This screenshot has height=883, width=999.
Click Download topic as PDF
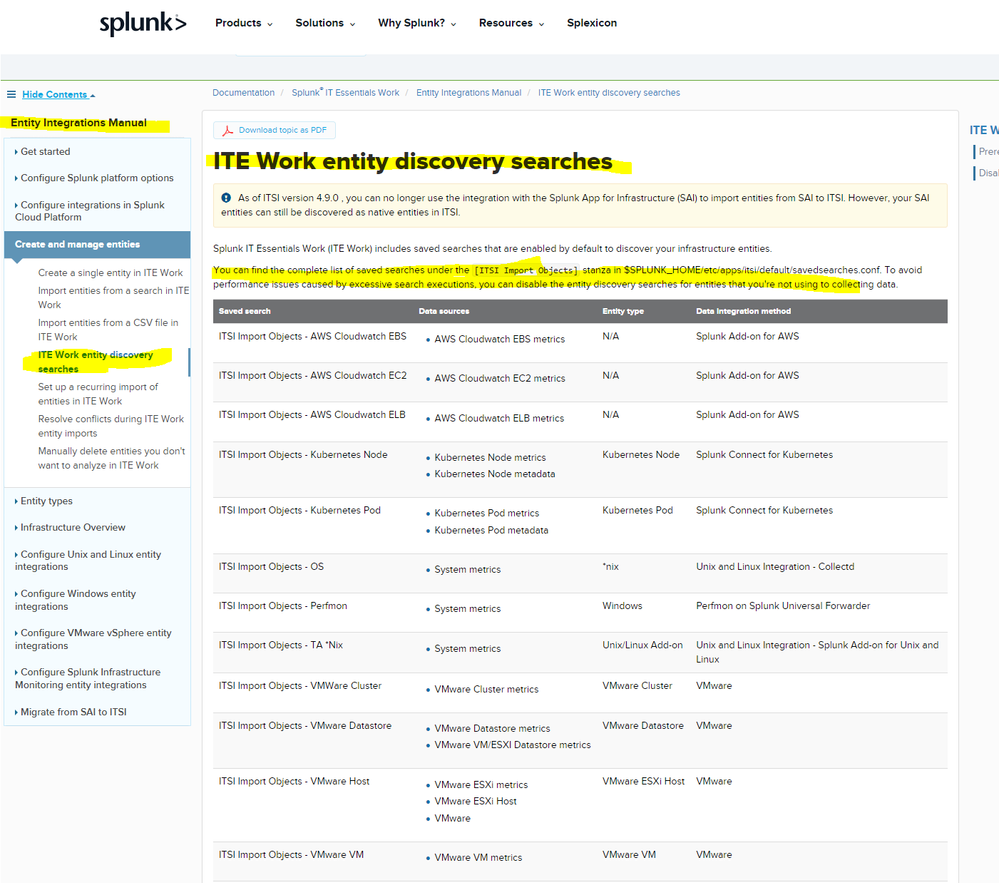point(275,130)
